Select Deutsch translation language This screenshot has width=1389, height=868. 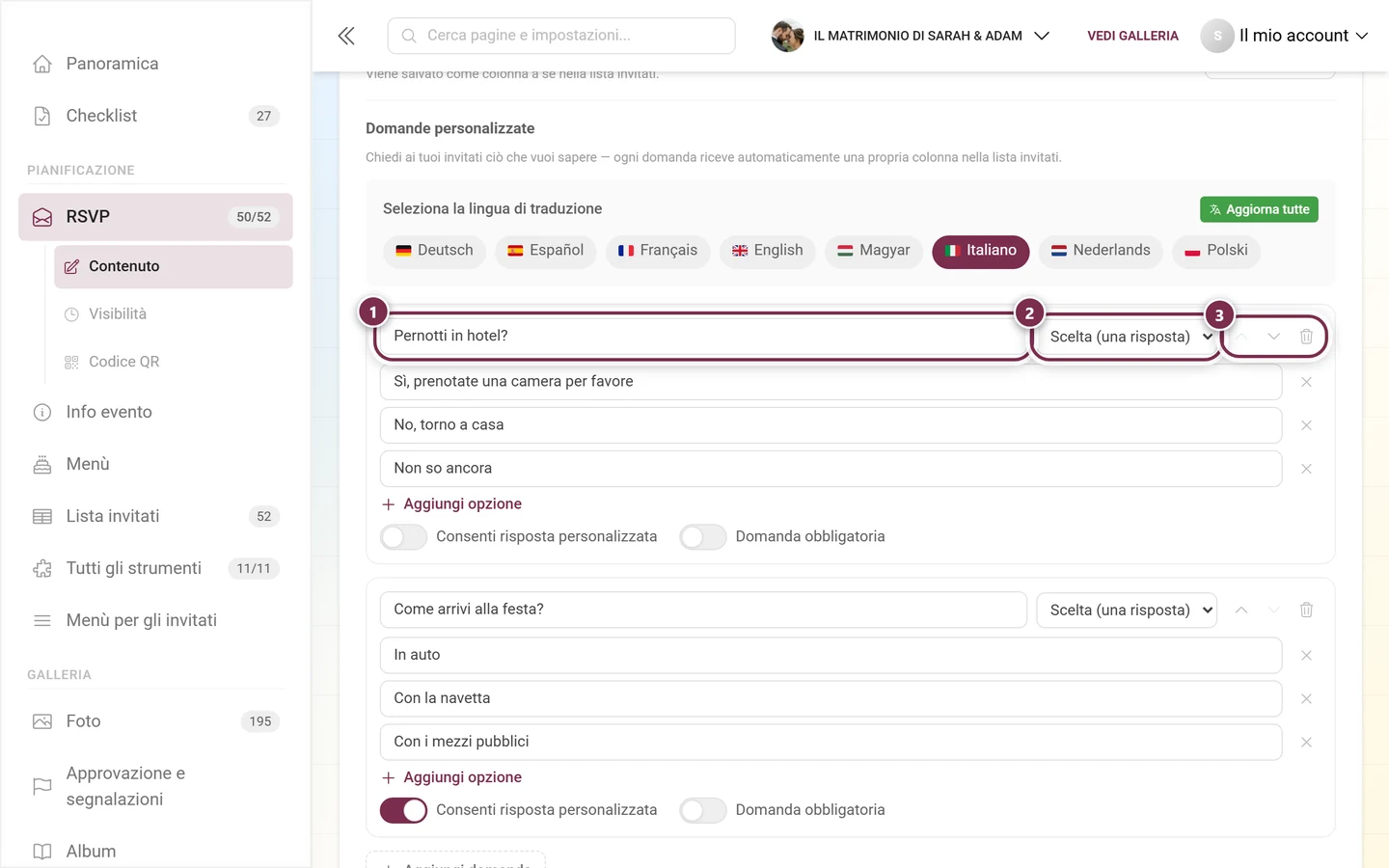(434, 251)
